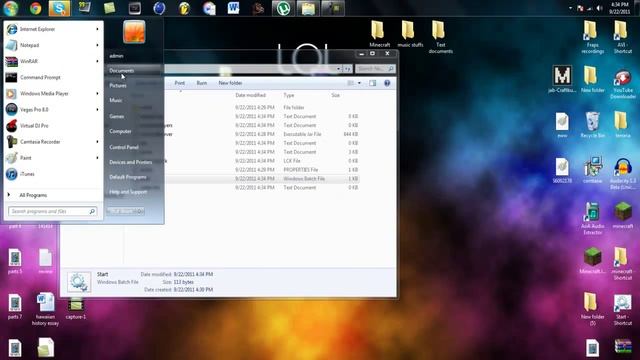This screenshot has width=640, height=360.
Task: Click the Start menu shut down button
Action: point(122,211)
